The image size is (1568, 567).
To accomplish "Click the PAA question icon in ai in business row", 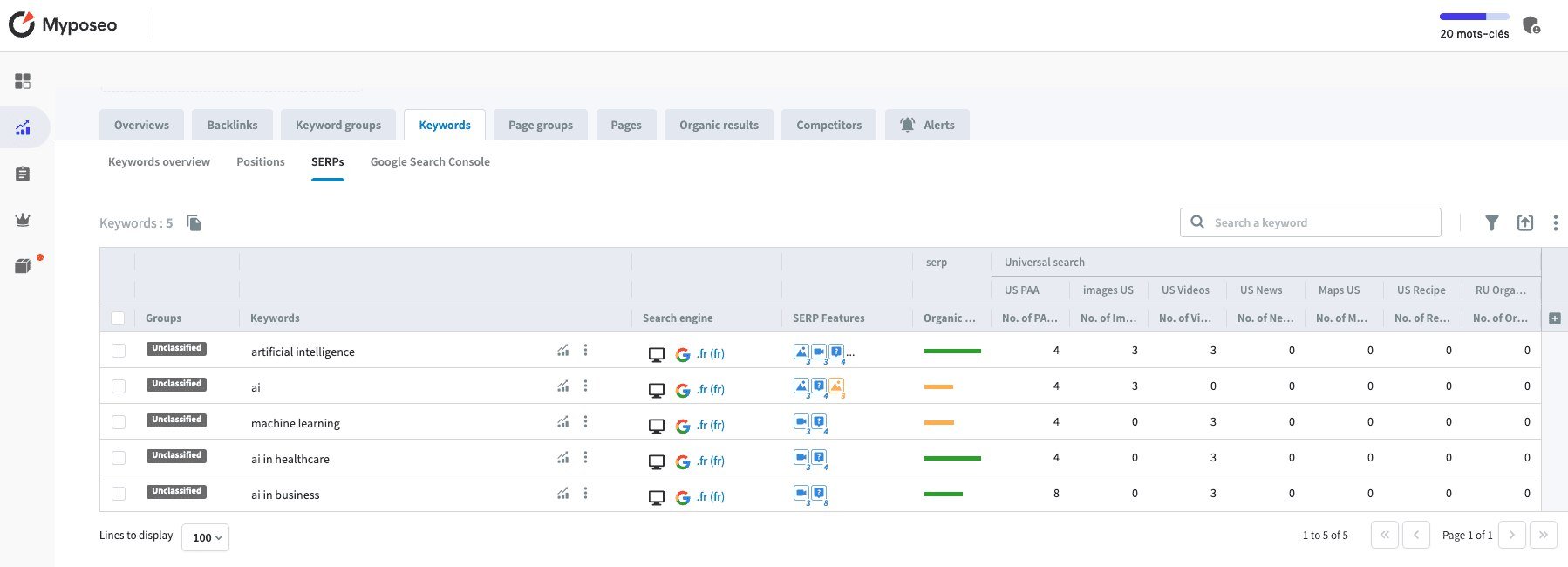I will pos(819,494).
